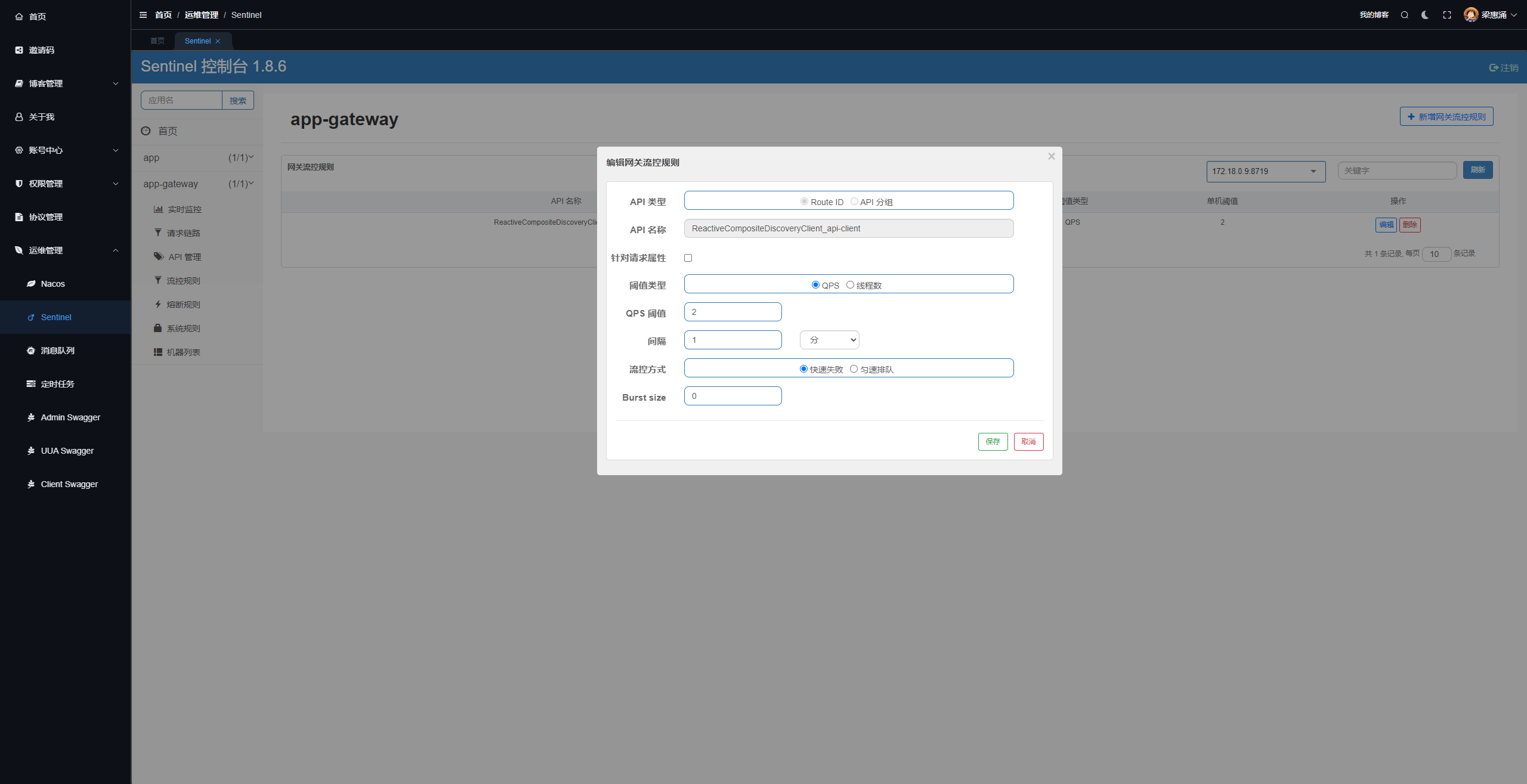This screenshot has height=784, width=1527.
Task: Select the 匀速排队 radio option
Action: [x=854, y=369]
